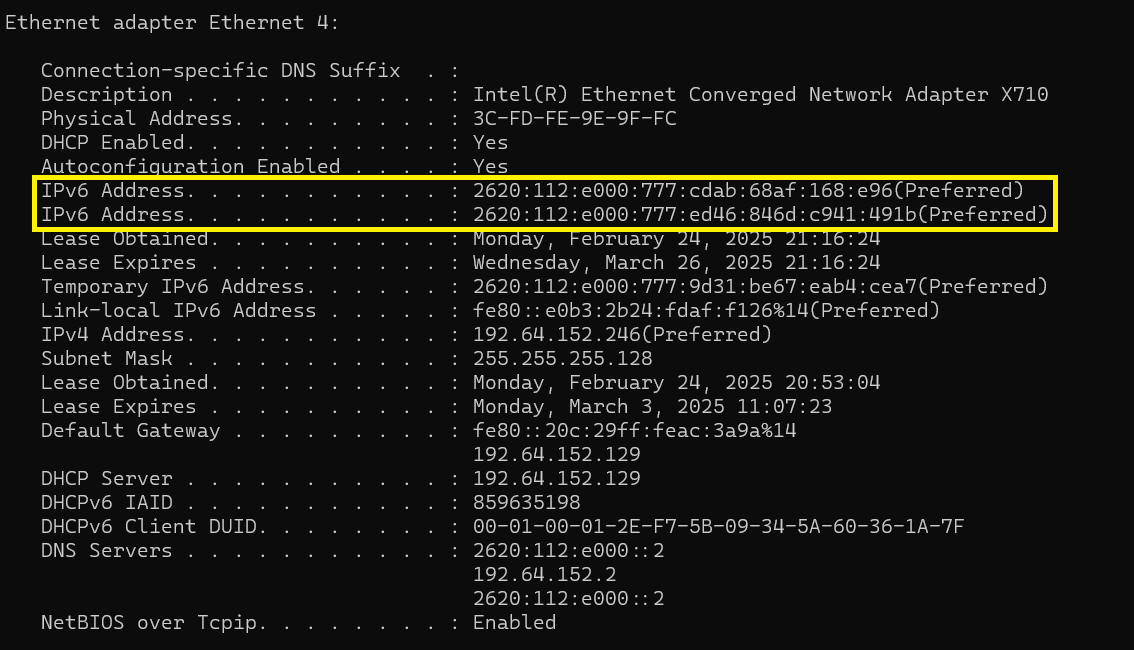Click the lease obtained time 20:53:04

676,383
